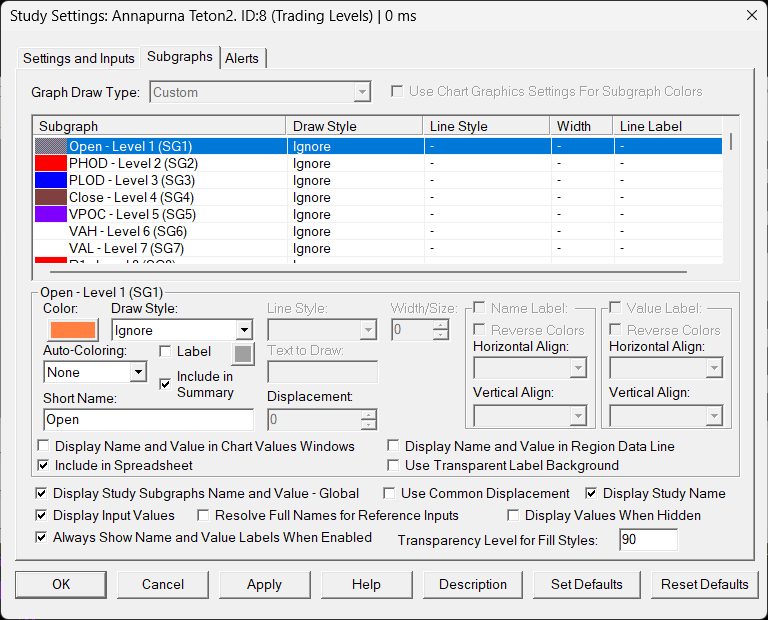The width and height of the screenshot is (768, 620).
Task: Enable Display Name and Value in Chart Values Windows
Action: 44,447
